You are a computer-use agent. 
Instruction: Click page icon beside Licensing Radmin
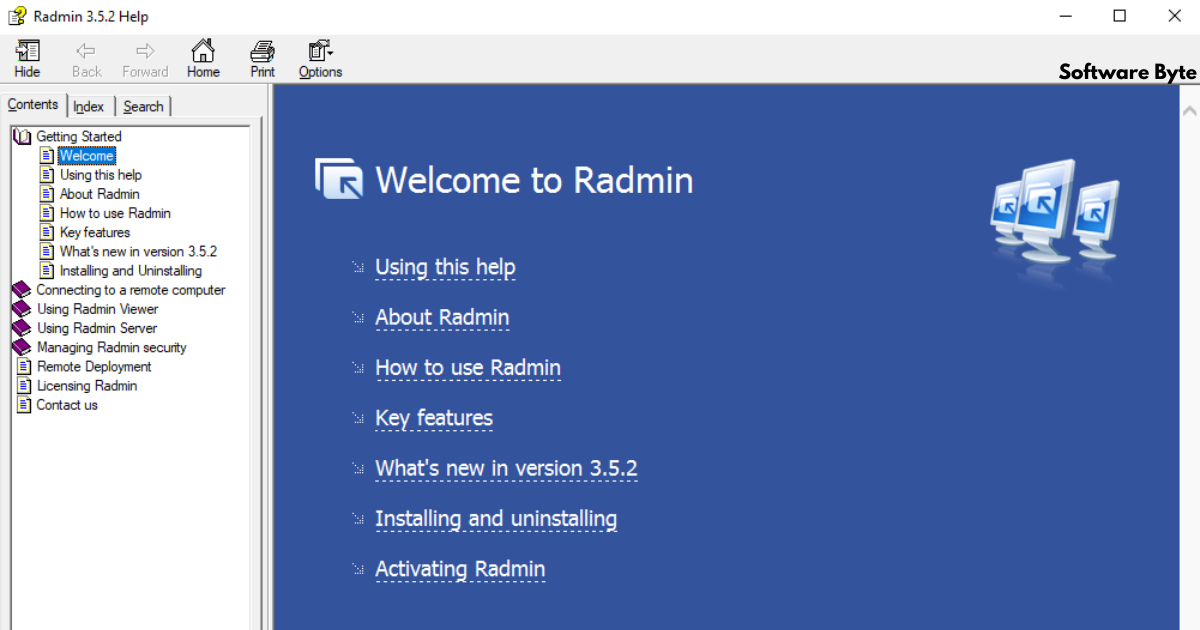[x=24, y=385]
